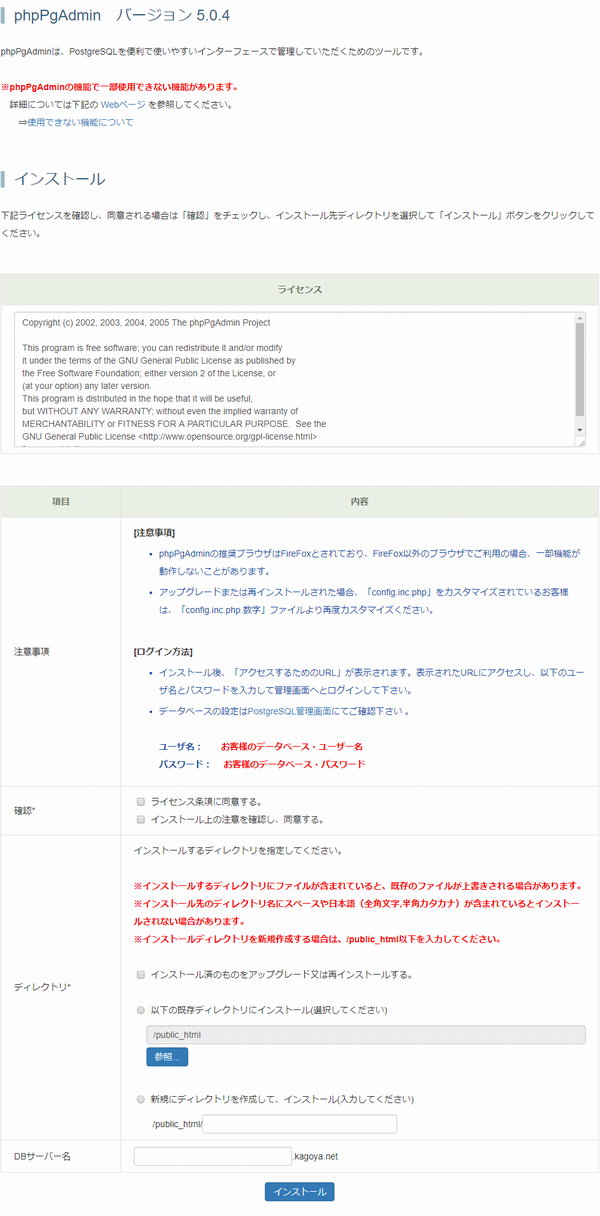Click the /public_html/ prefix label
The height and width of the screenshot is (1216, 600).
[177, 1124]
